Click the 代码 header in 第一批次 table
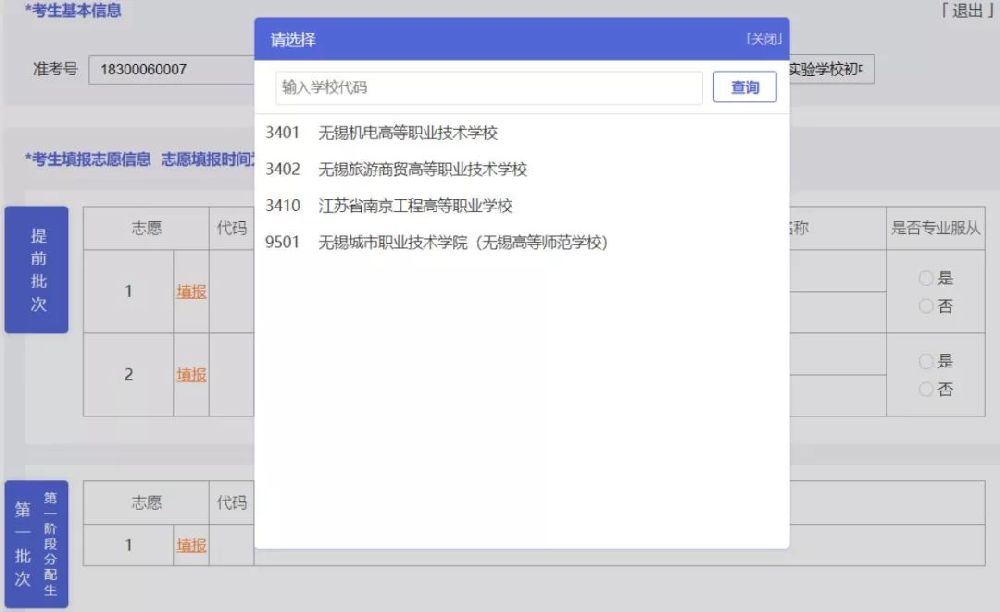The image size is (1000, 612). coord(232,502)
